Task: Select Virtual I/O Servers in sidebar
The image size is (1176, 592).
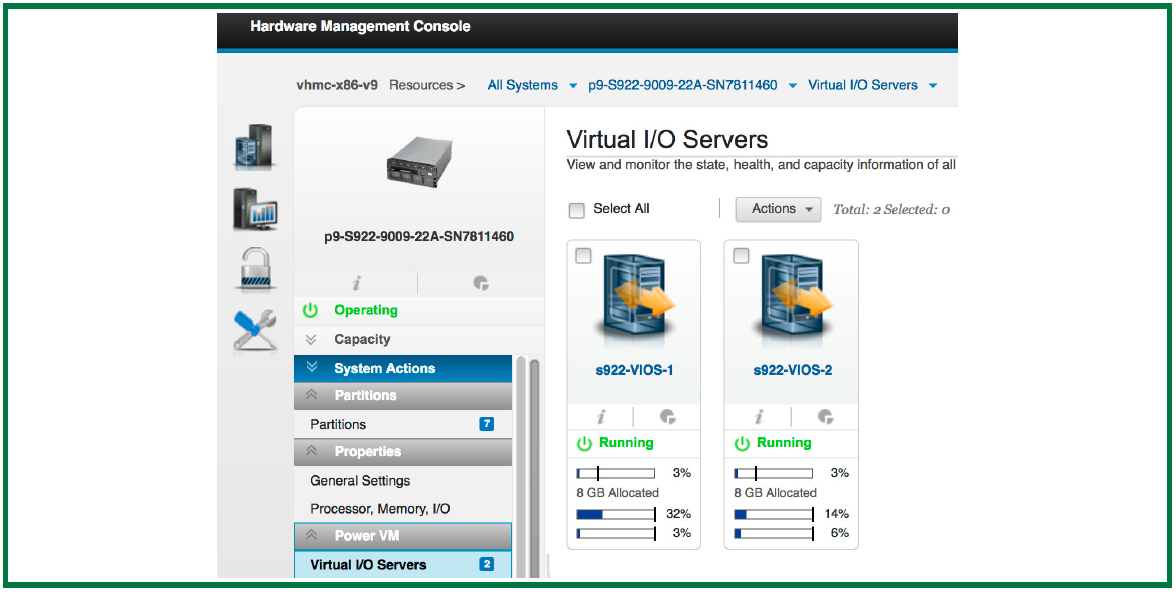Action: click(x=368, y=565)
